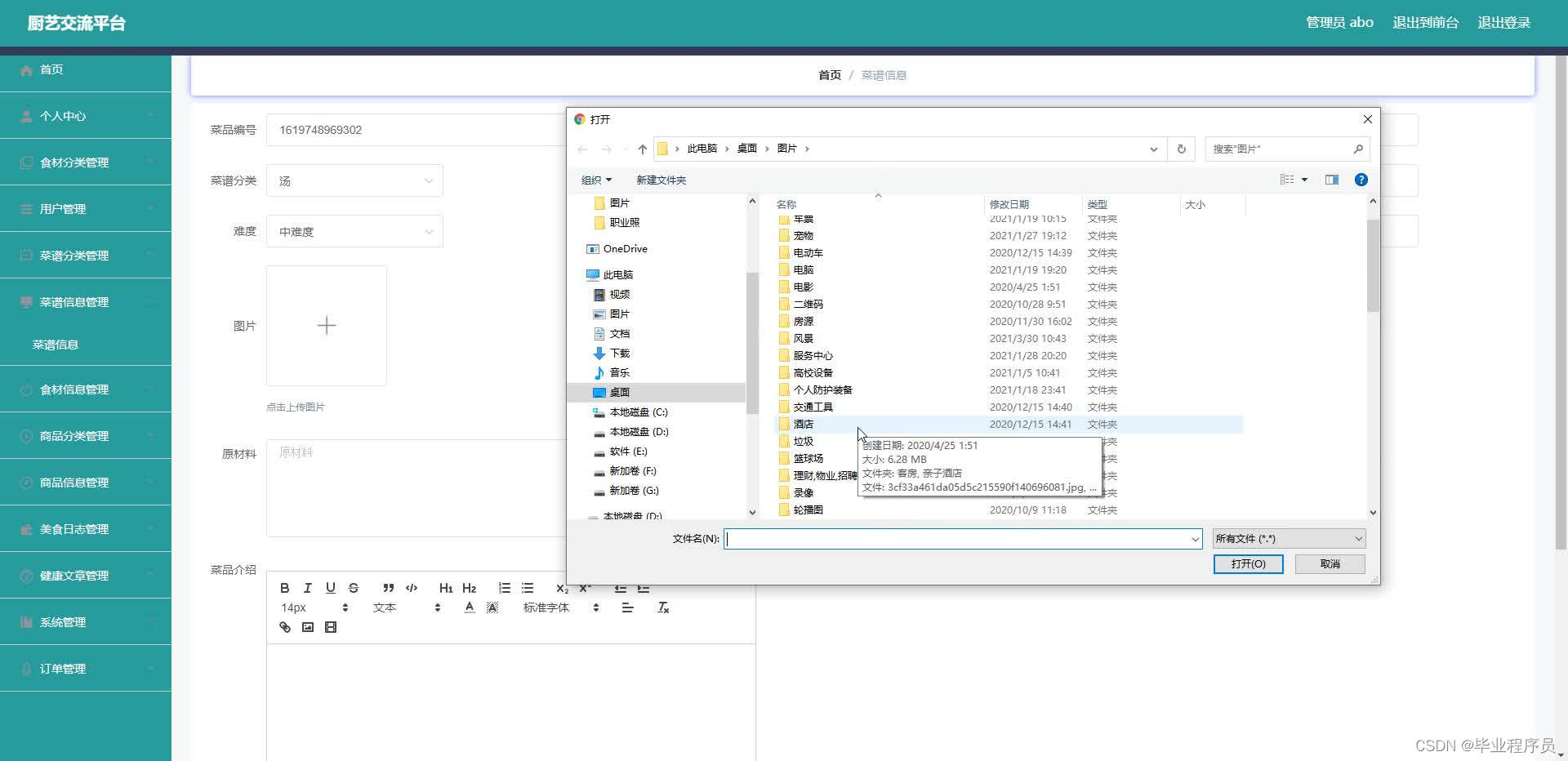Open the 文本 heading style dropdown
The height and width of the screenshot is (761, 1568).
point(407,607)
